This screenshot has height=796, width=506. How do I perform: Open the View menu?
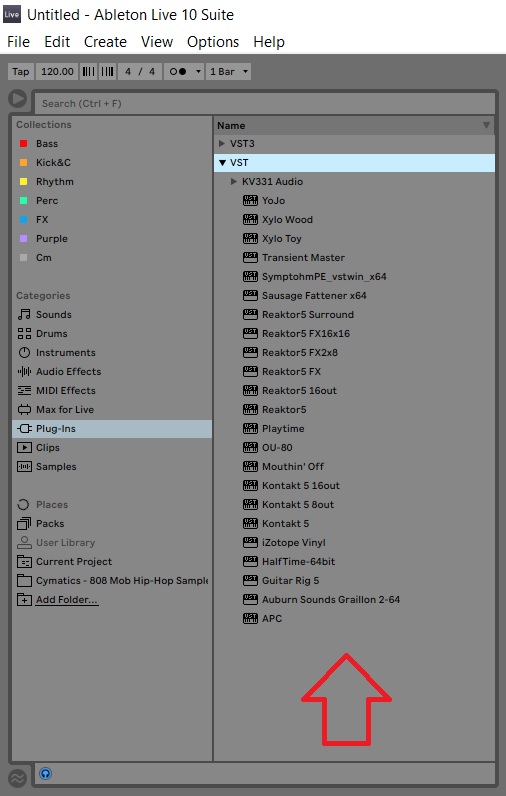[x=157, y=42]
